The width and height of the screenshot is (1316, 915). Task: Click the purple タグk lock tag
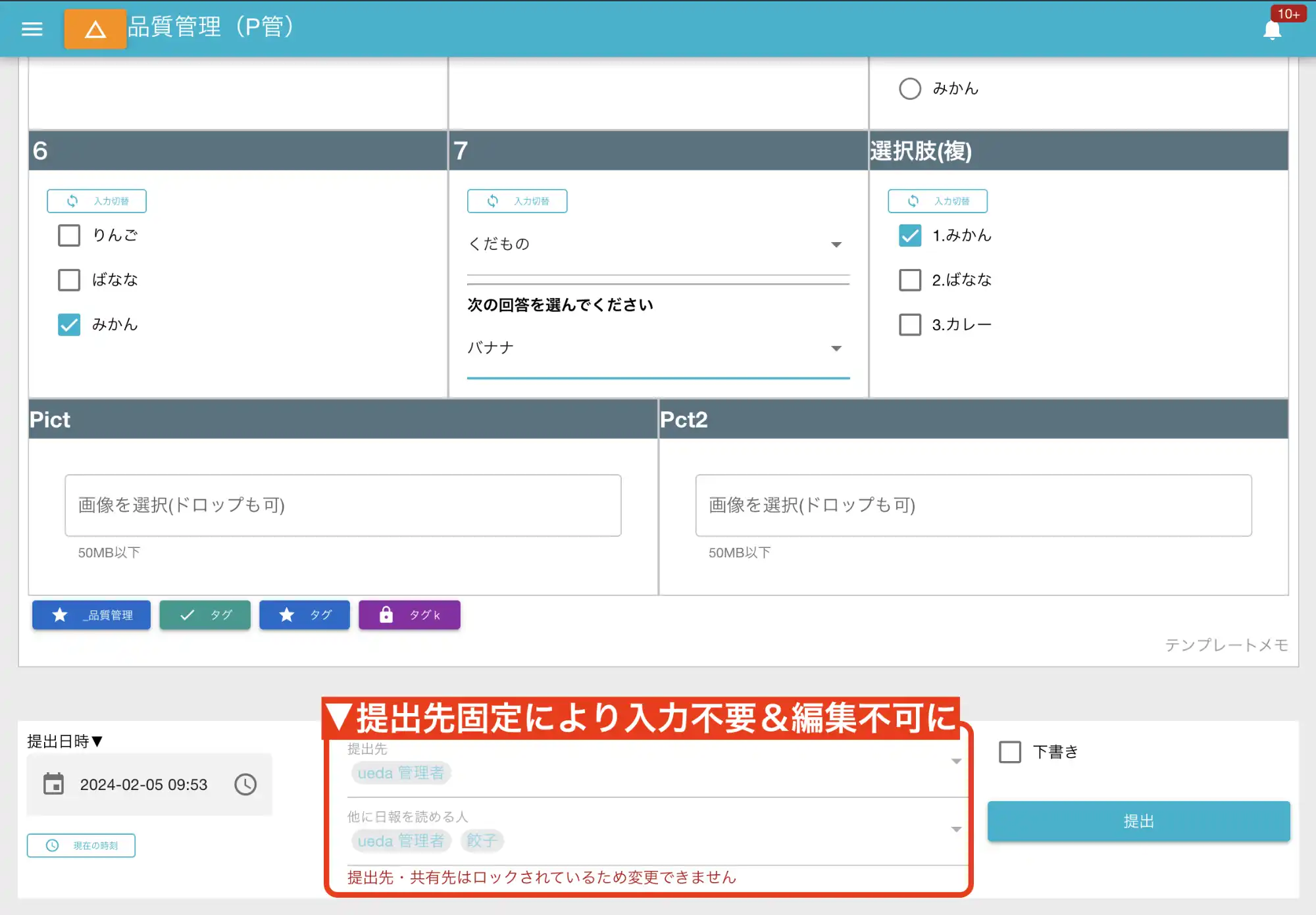click(x=409, y=614)
